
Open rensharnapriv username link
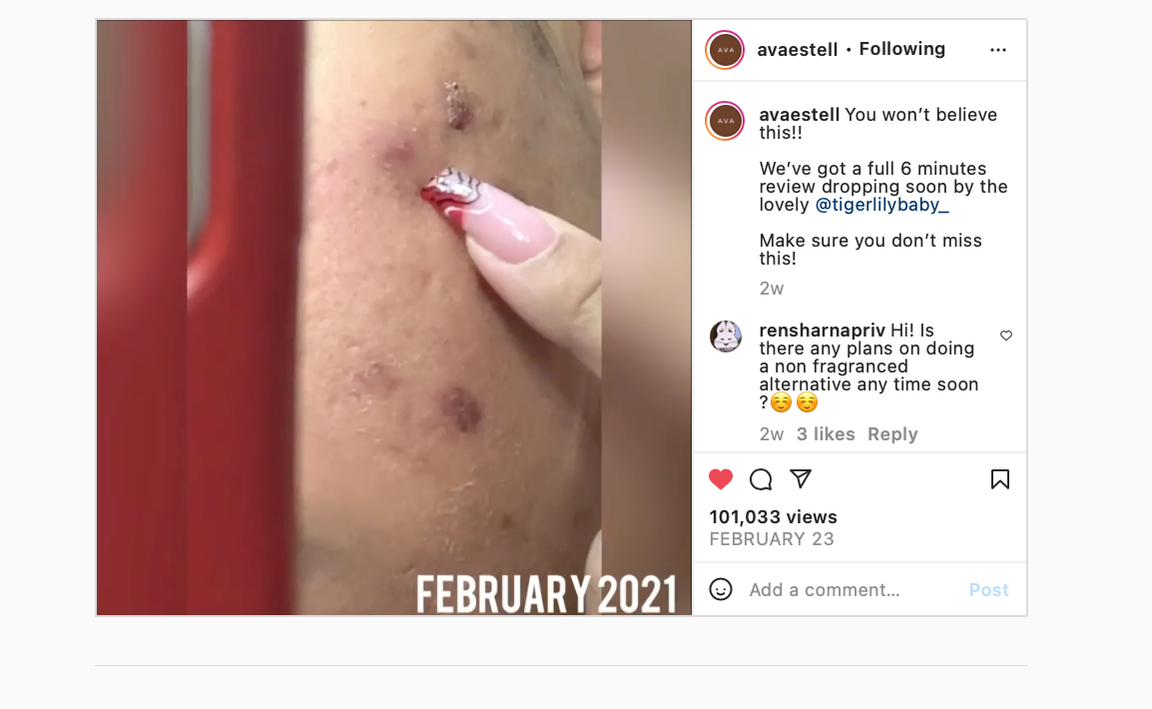(x=821, y=331)
